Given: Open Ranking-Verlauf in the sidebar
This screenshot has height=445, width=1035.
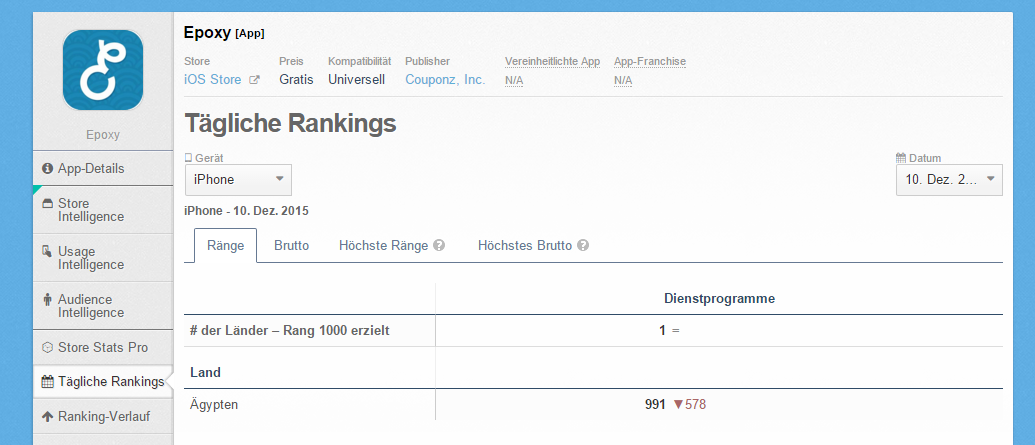Looking at the screenshot, I should tap(103, 417).
